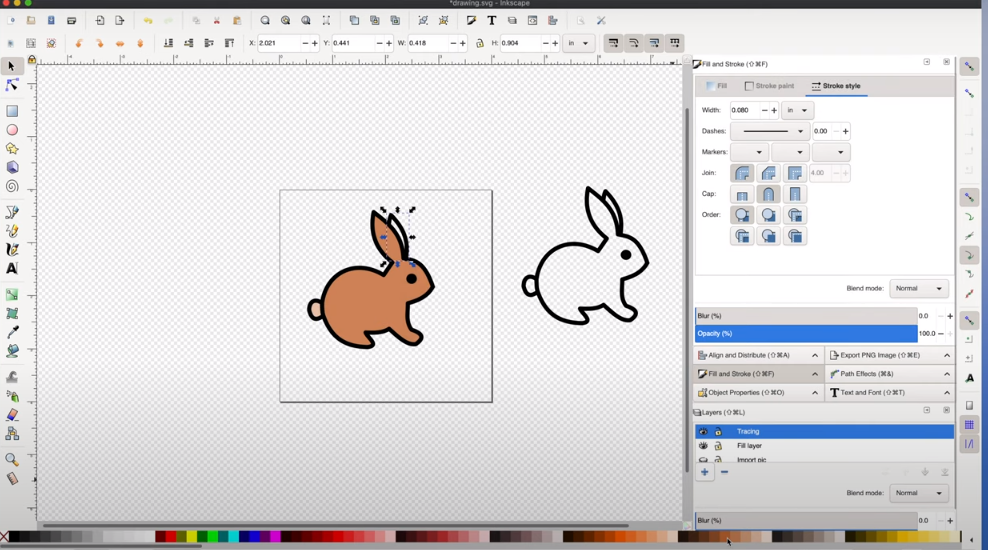
Task: Click the Paste clipboard icon
Action: 237,21
